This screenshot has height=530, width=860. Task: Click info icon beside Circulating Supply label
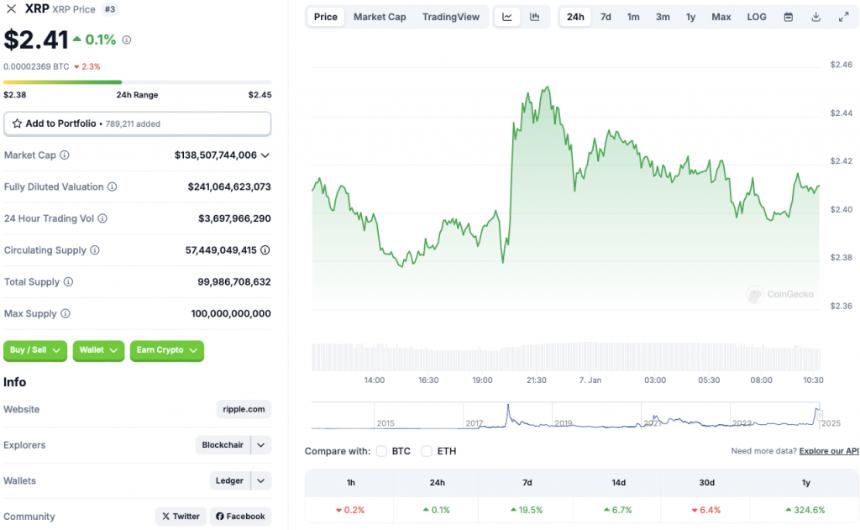(x=95, y=250)
